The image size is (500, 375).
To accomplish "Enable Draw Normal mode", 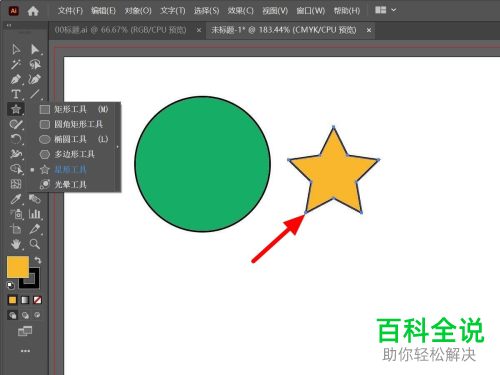I will point(12,315).
